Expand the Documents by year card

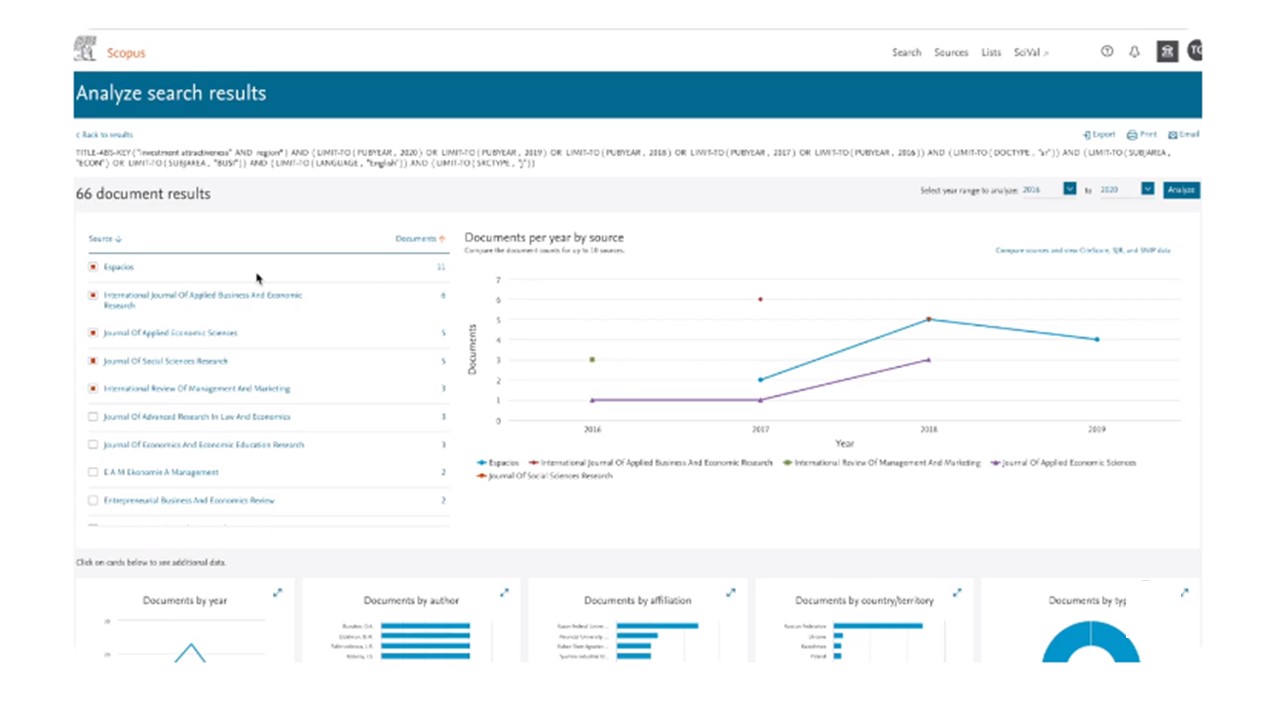[277, 593]
